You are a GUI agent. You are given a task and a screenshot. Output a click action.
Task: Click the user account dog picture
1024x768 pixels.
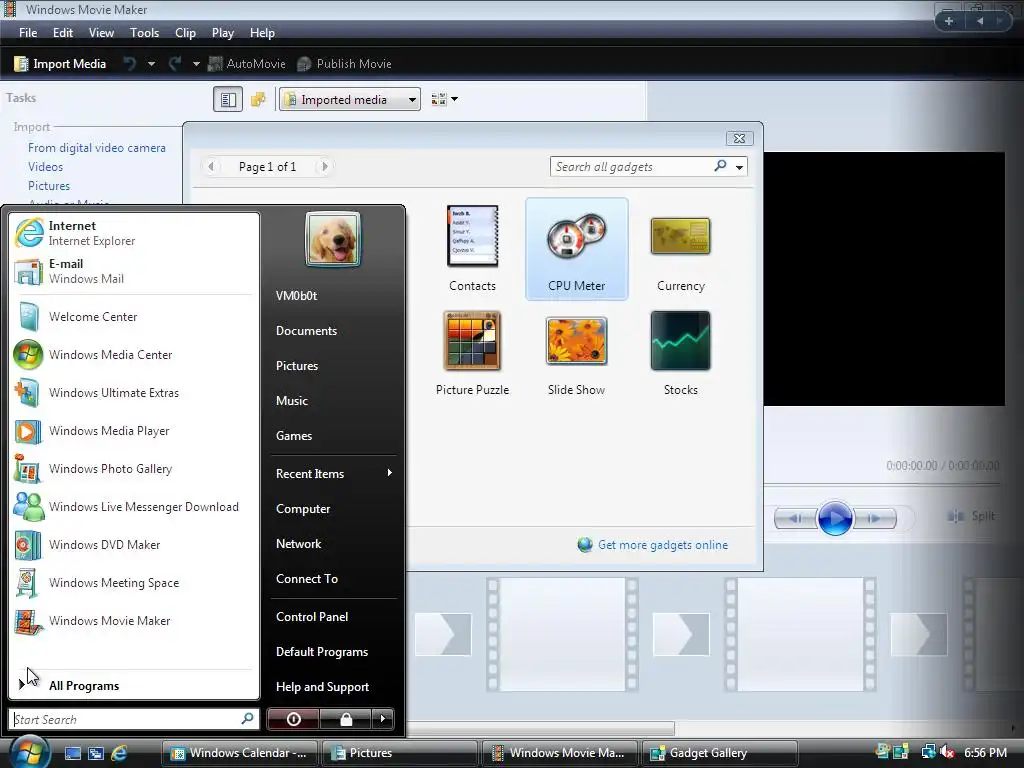coord(332,239)
